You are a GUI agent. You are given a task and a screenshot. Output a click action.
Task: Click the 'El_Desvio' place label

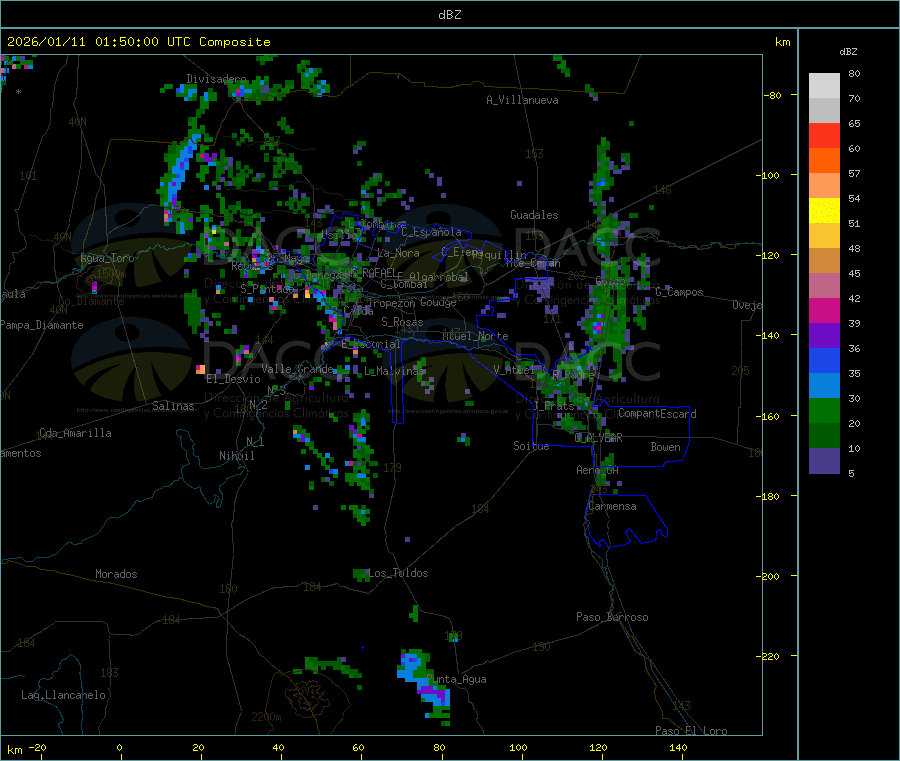[x=234, y=379]
